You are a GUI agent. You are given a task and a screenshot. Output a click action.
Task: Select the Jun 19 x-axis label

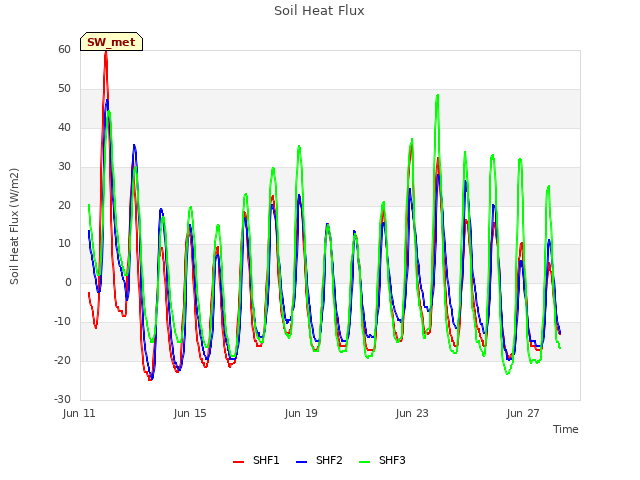tap(301, 413)
